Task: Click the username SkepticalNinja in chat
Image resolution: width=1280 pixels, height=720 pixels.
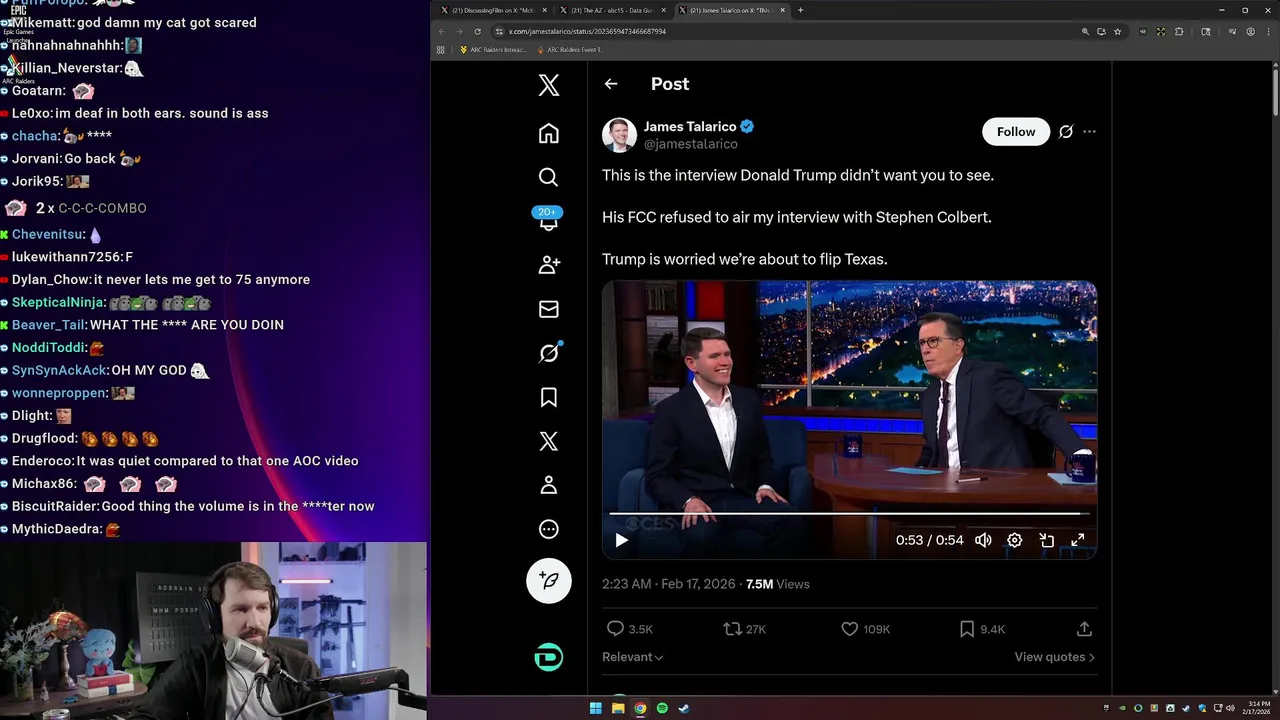Action: click(58, 302)
